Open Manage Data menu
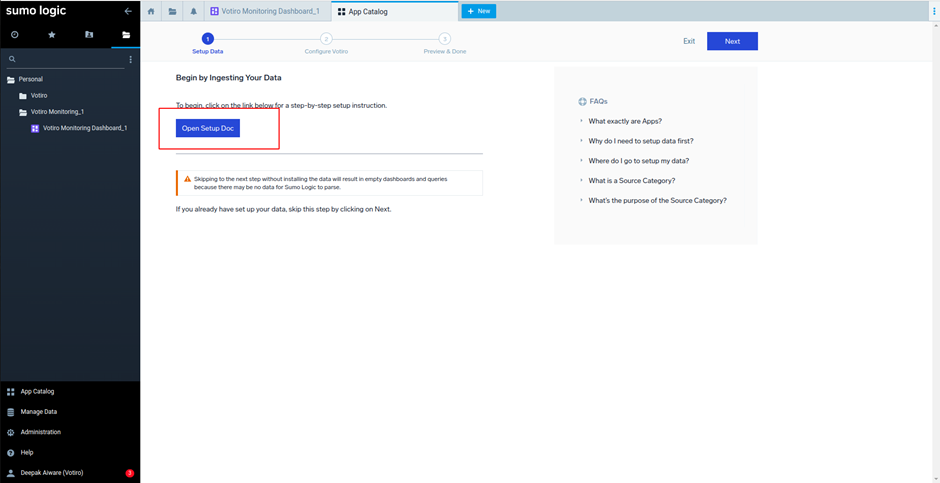 [39, 412]
